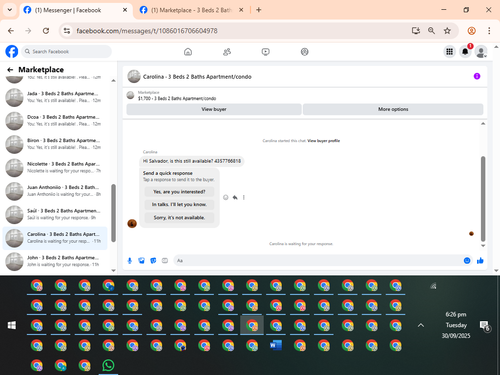Send quick response 'Yes, are you interested?'

[x=179, y=192]
